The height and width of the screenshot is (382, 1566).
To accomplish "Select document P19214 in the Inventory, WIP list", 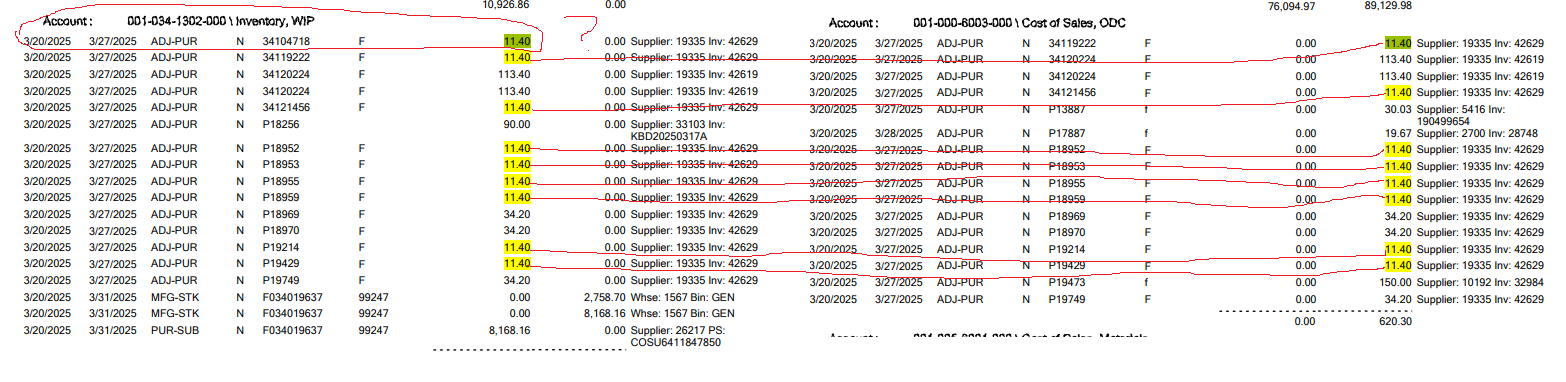I will click(281, 247).
